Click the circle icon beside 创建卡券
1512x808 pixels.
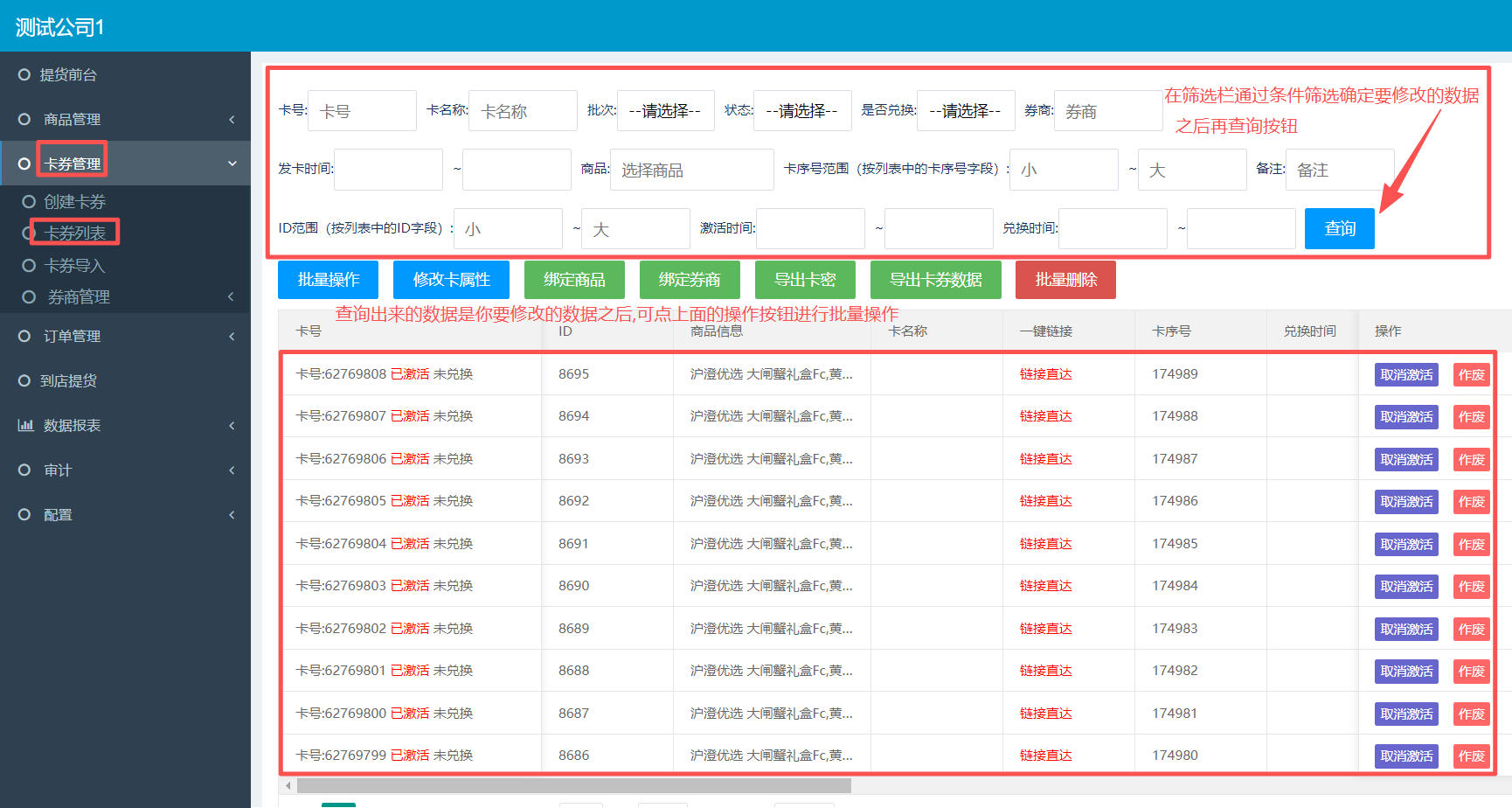pyautogui.click(x=29, y=202)
